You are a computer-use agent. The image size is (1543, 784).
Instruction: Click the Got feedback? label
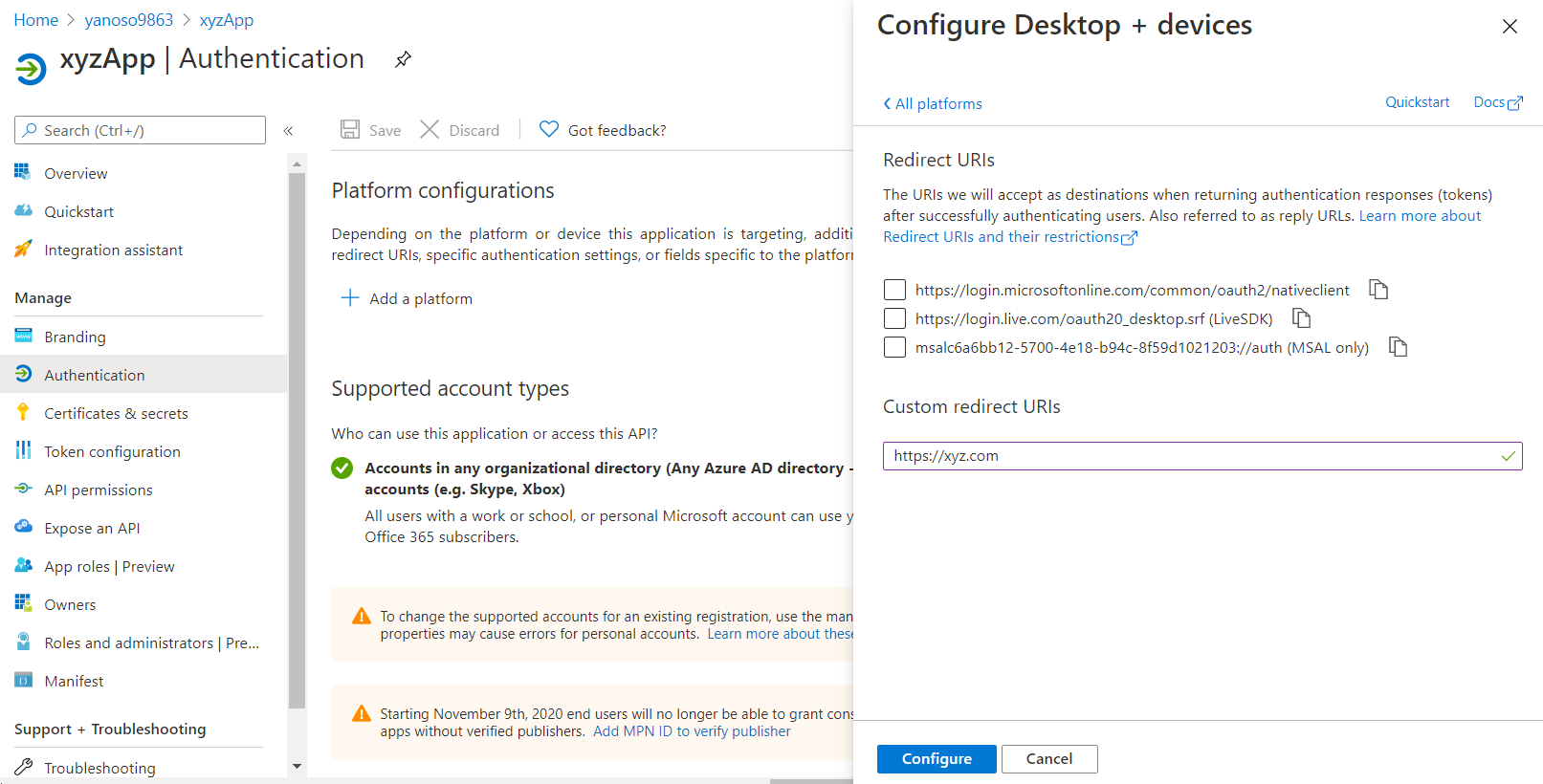[617, 130]
